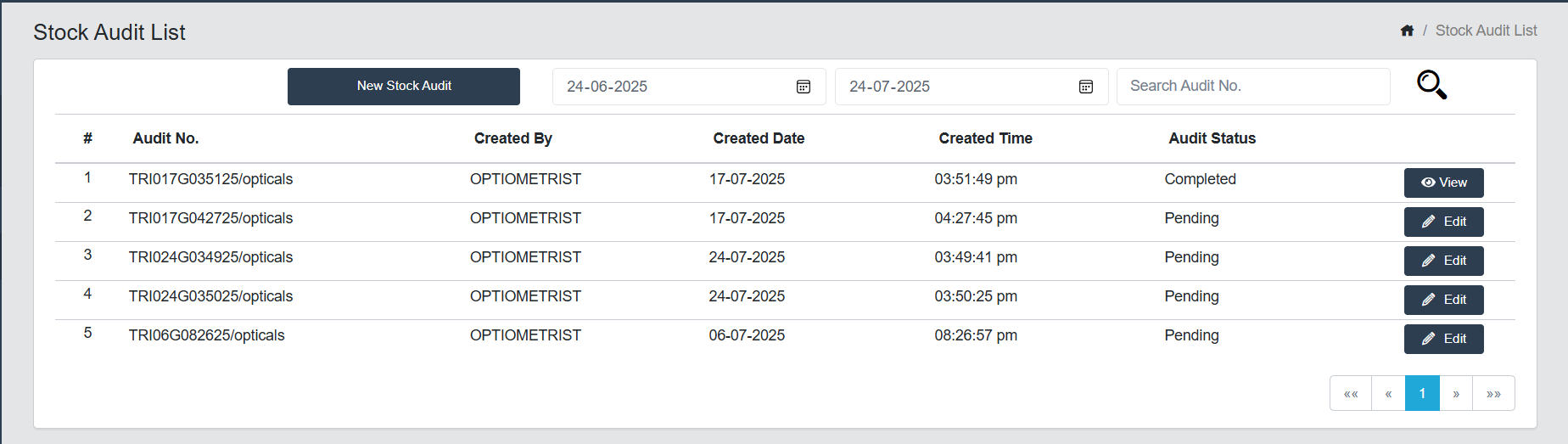Select page 1 in pagination

[1422, 394]
